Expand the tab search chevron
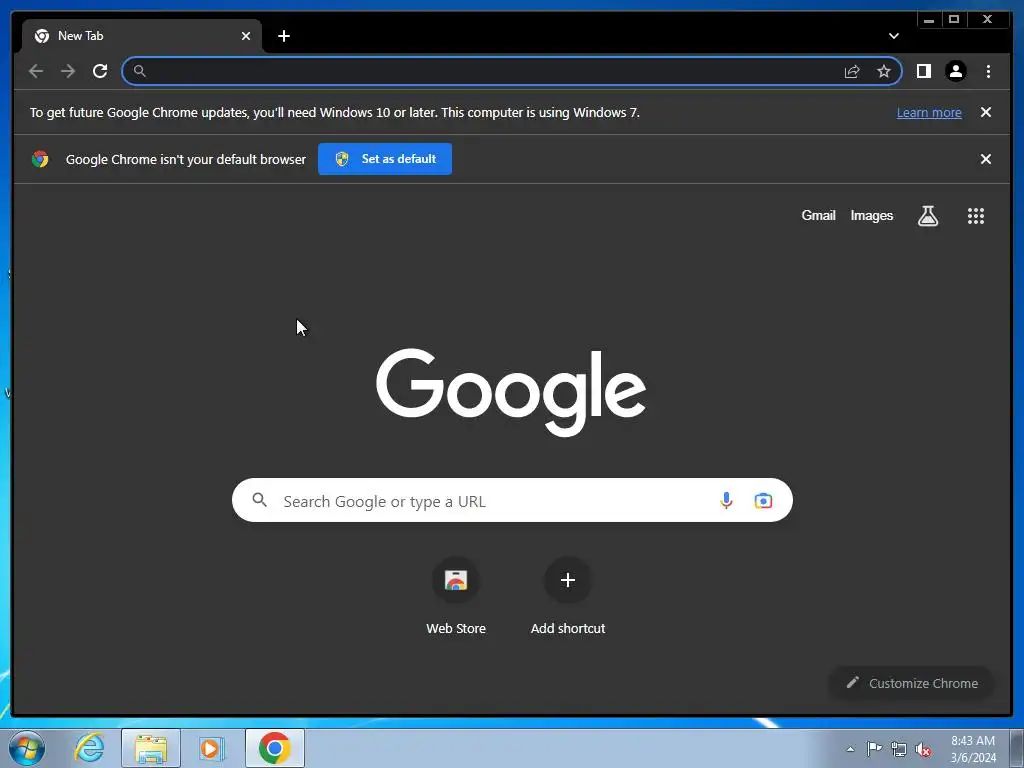The height and width of the screenshot is (768, 1024). [x=893, y=36]
